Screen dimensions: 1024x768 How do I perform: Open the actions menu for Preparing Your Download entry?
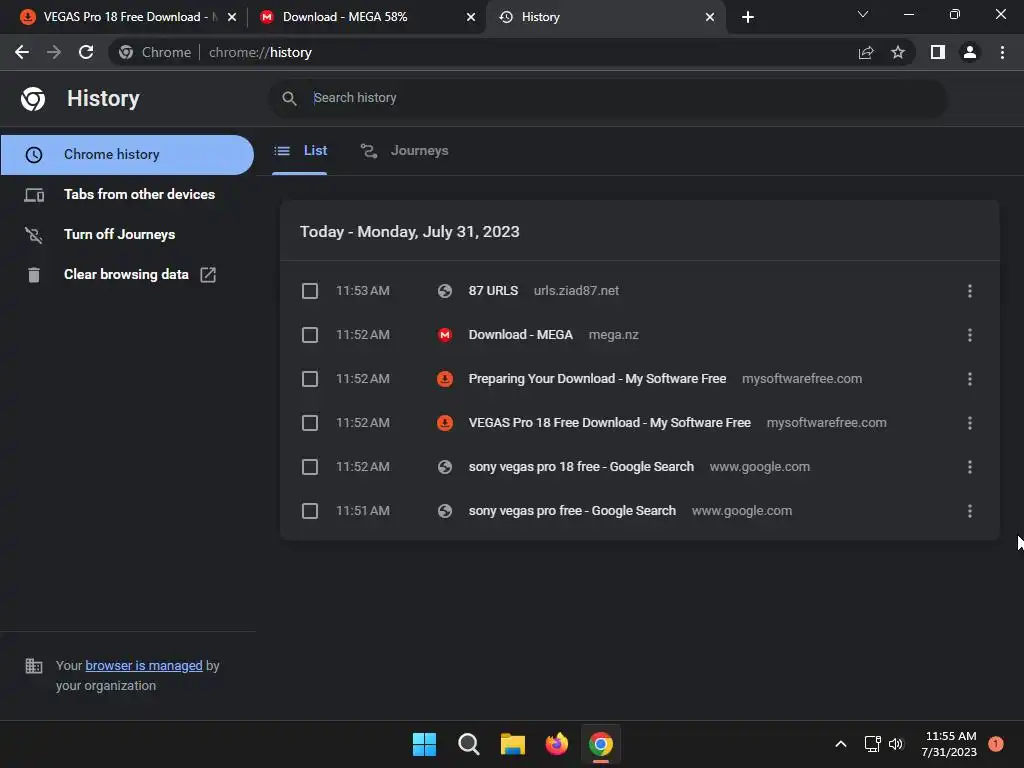[970, 379]
